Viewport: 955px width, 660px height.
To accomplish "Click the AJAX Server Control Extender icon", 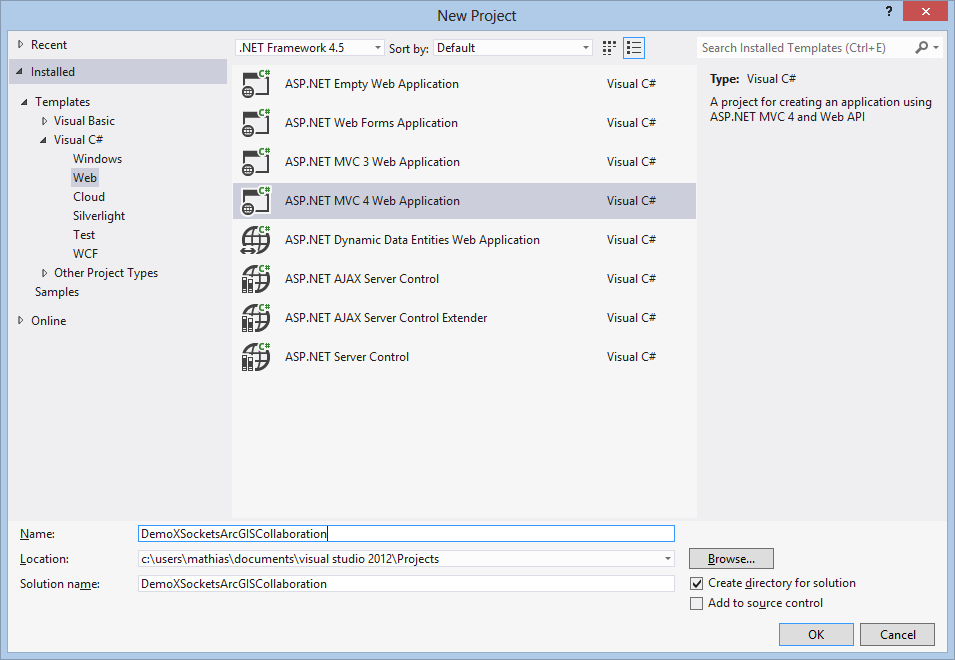I will (256, 318).
